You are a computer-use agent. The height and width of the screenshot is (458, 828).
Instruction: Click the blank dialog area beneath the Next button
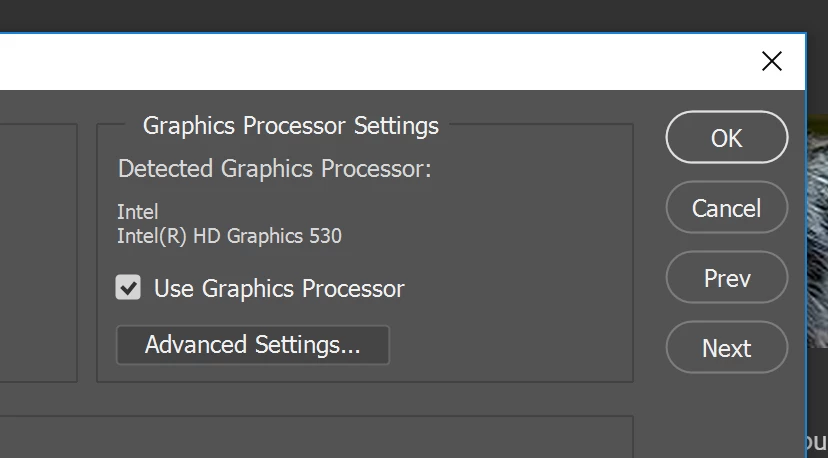727,416
